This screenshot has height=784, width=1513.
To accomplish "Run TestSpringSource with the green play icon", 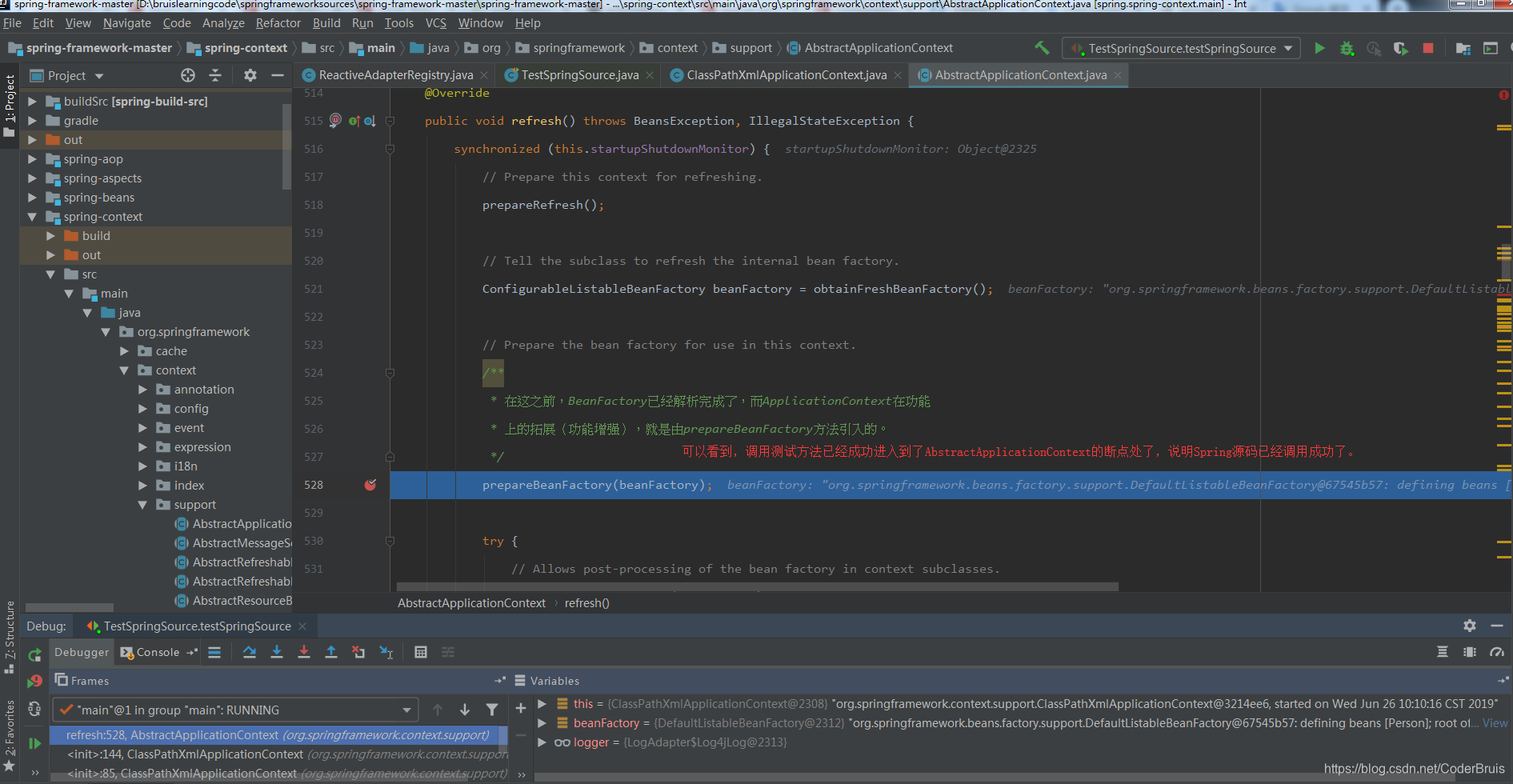I will coord(1319,48).
